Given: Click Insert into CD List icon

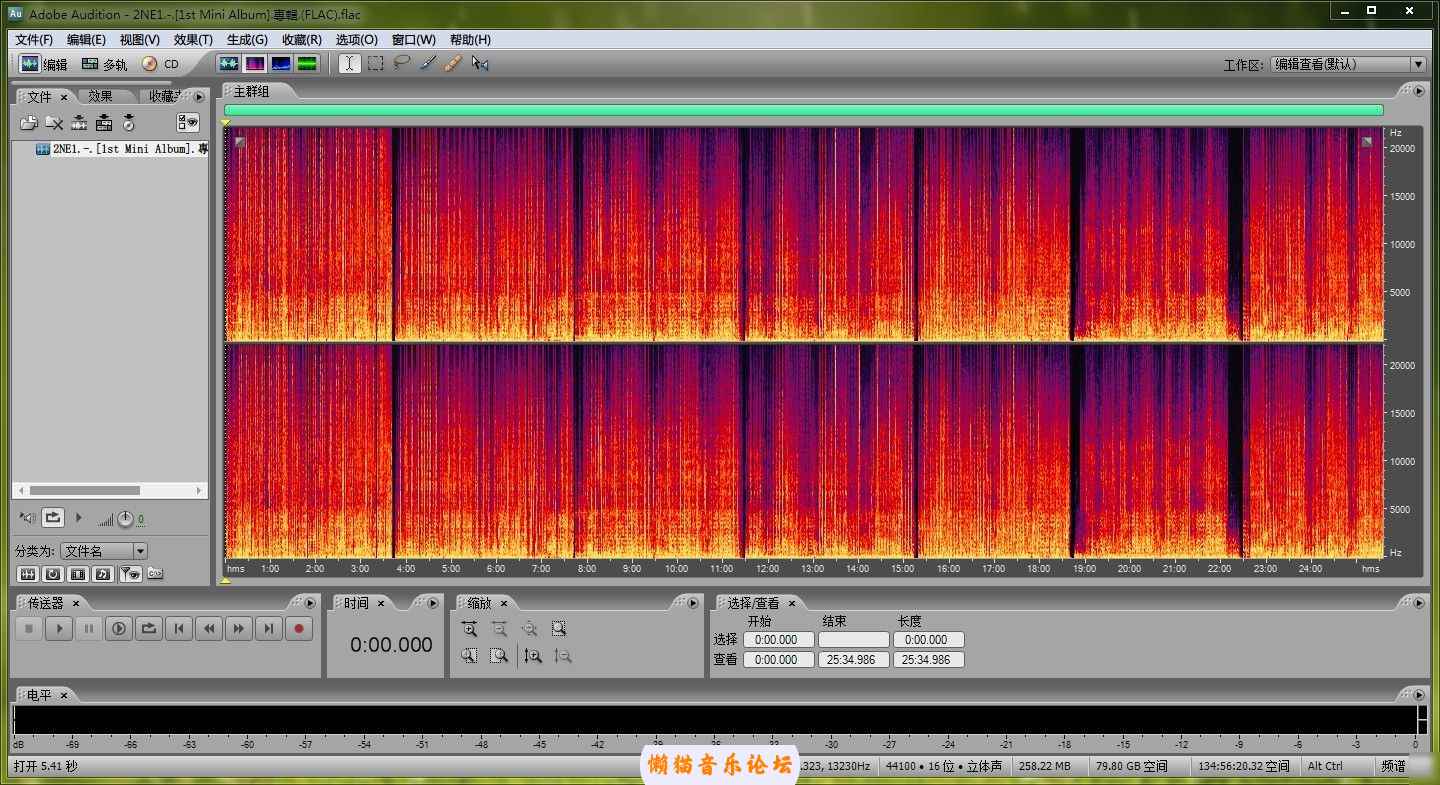Looking at the screenshot, I should tap(129, 123).
